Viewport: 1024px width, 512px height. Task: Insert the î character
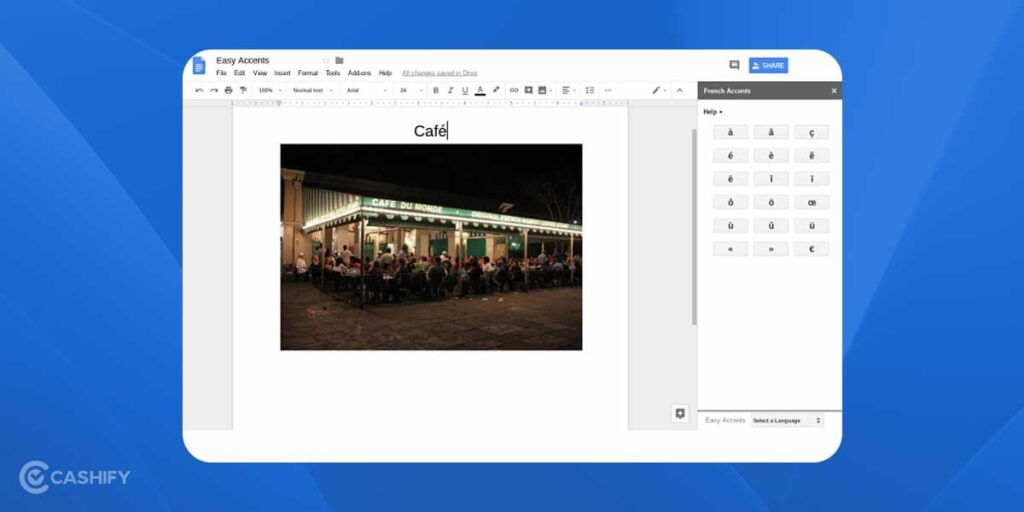771,179
